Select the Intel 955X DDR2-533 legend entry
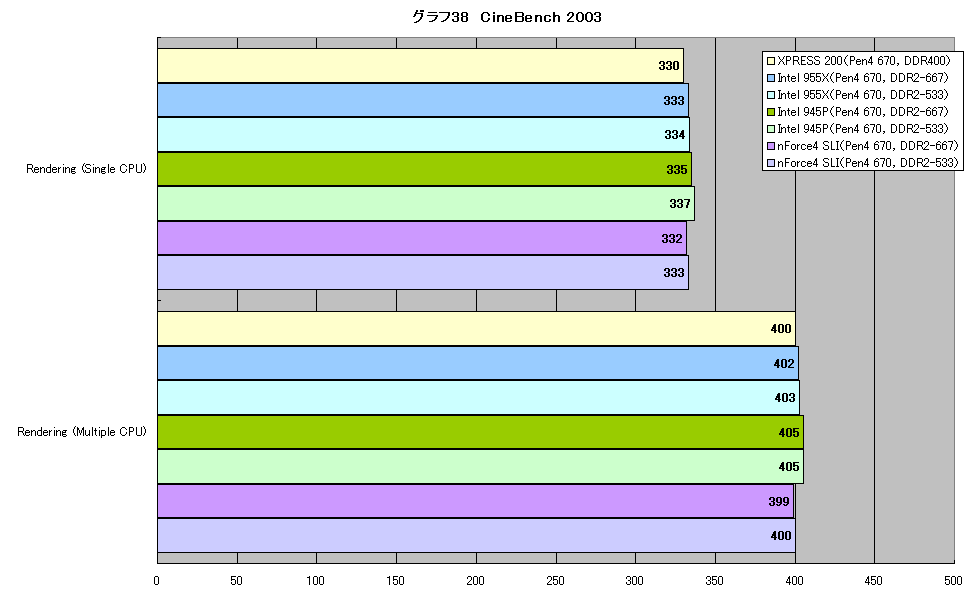This screenshot has width=970, height=604. [x=857, y=95]
